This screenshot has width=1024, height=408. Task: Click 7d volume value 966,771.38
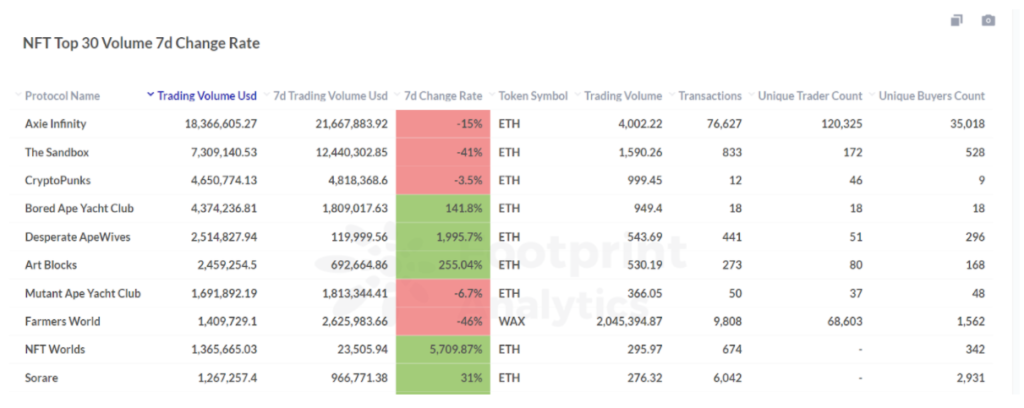[358, 377]
